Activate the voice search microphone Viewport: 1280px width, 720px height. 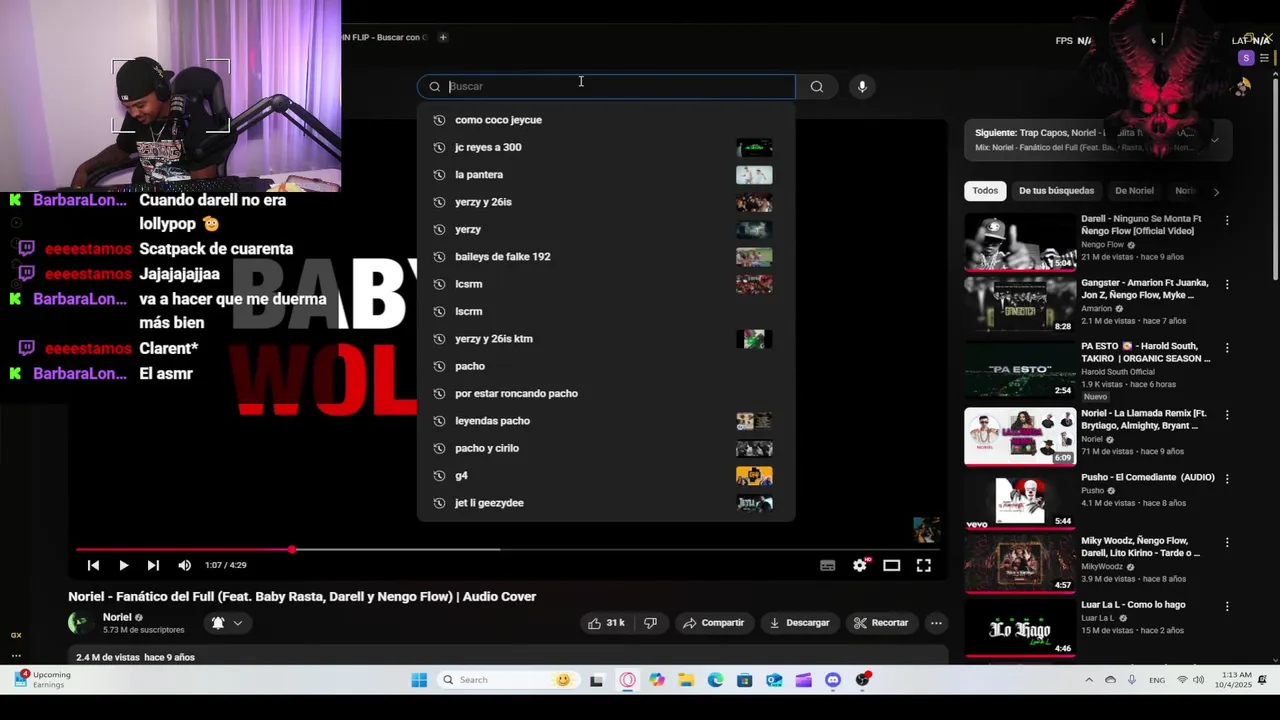coord(862,86)
